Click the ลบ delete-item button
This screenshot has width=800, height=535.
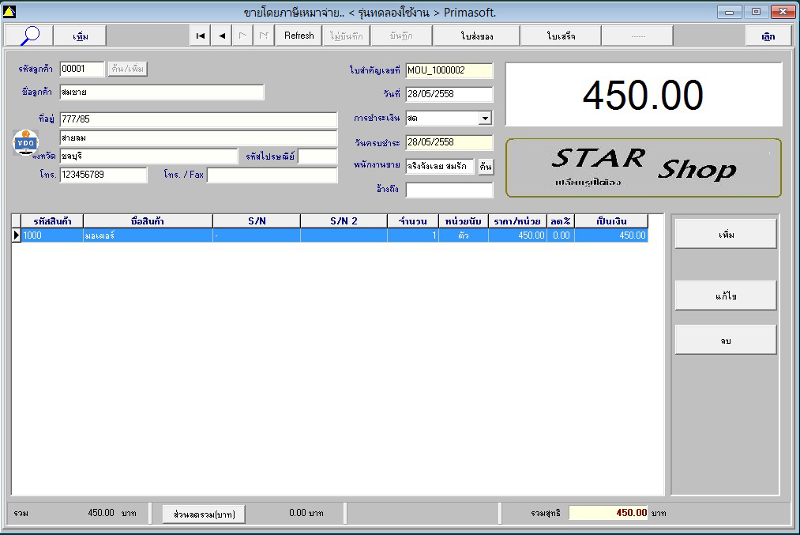[x=726, y=340]
